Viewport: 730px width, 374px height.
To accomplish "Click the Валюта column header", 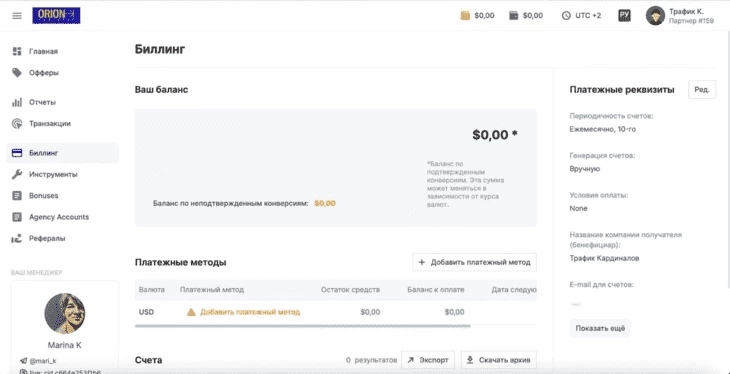I will click(x=152, y=290).
